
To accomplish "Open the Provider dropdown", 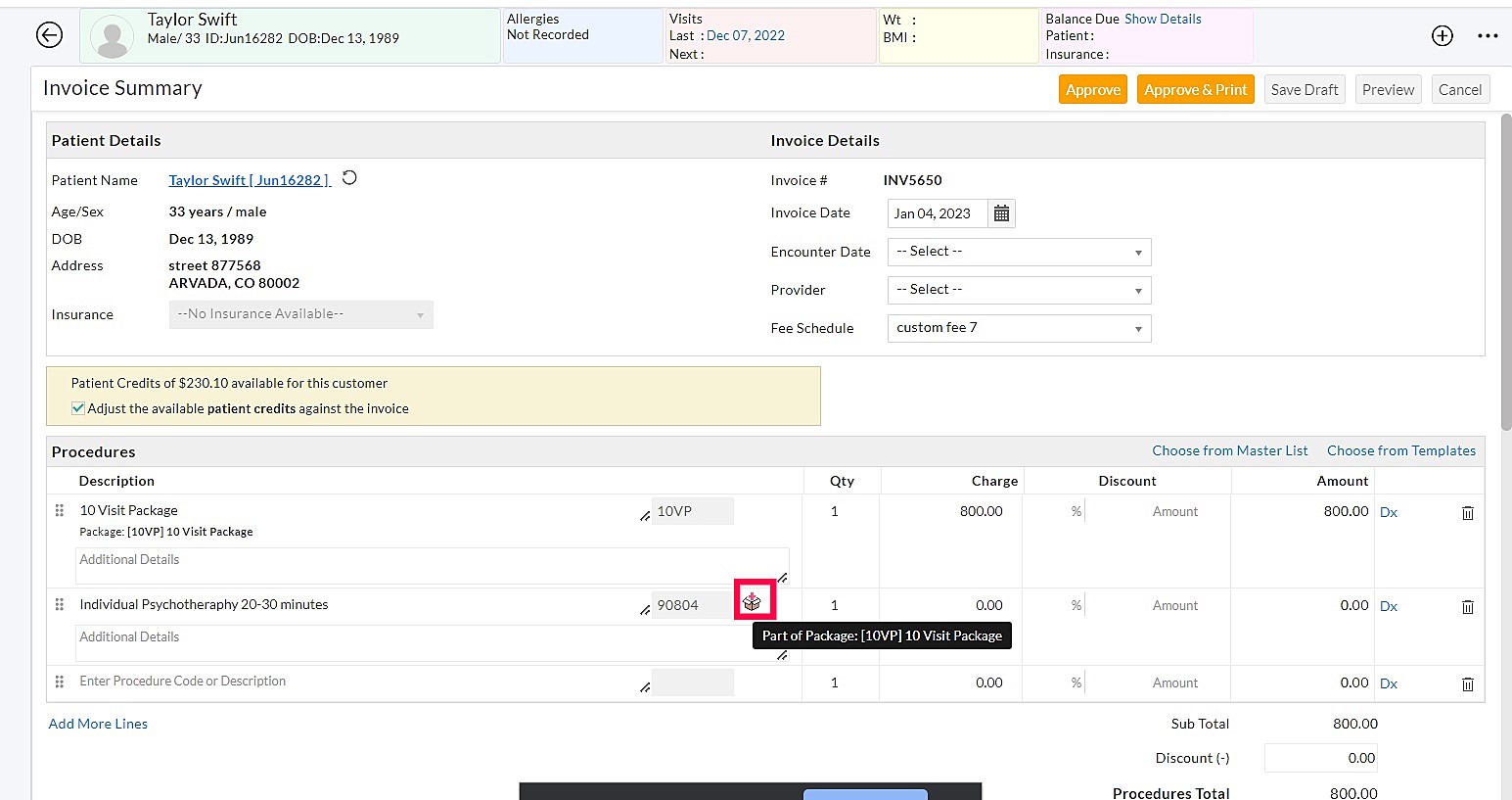I will coord(1018,290).
